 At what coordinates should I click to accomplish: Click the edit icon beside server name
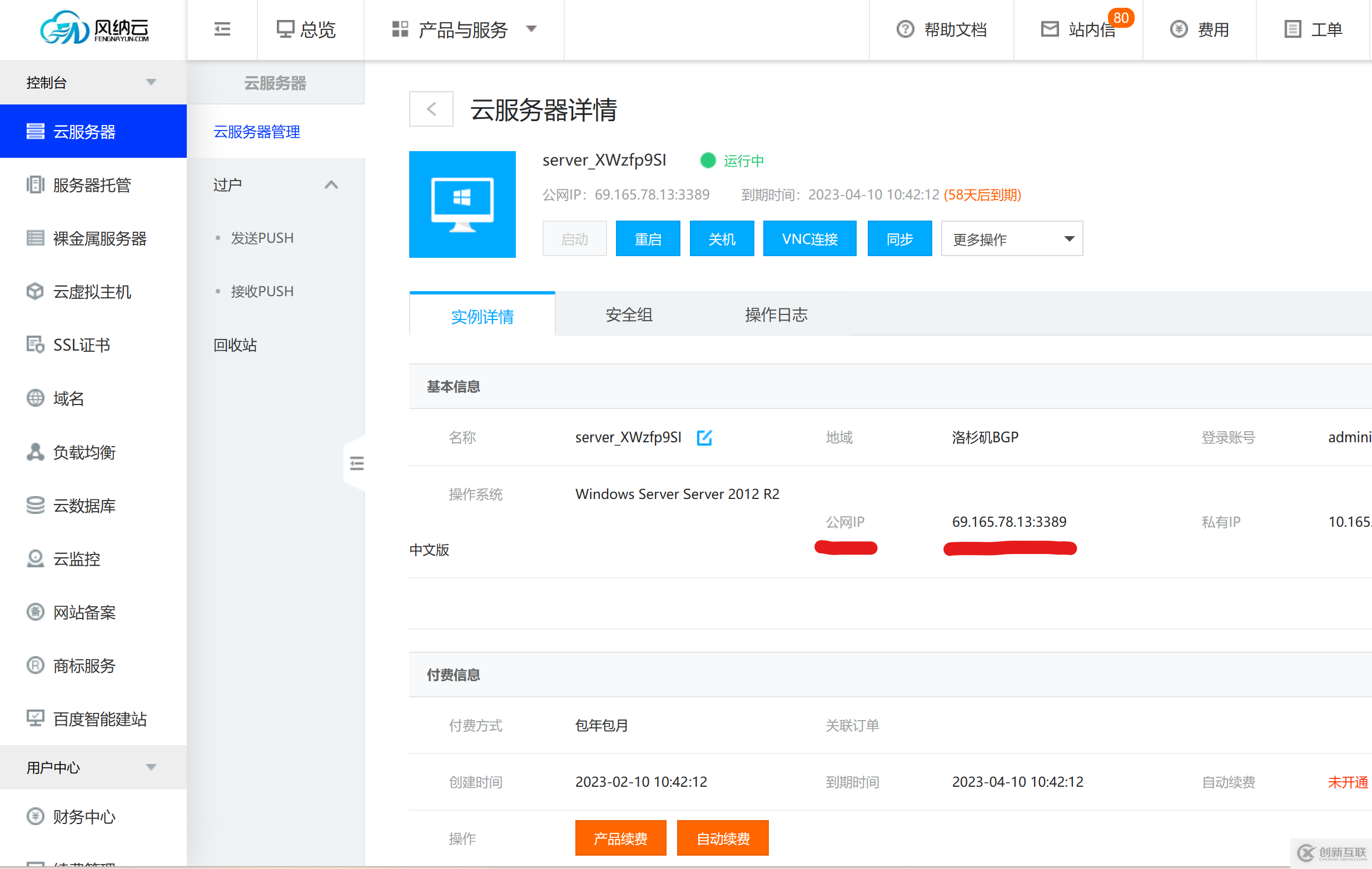pyautogui.click(x=704, y=437)
